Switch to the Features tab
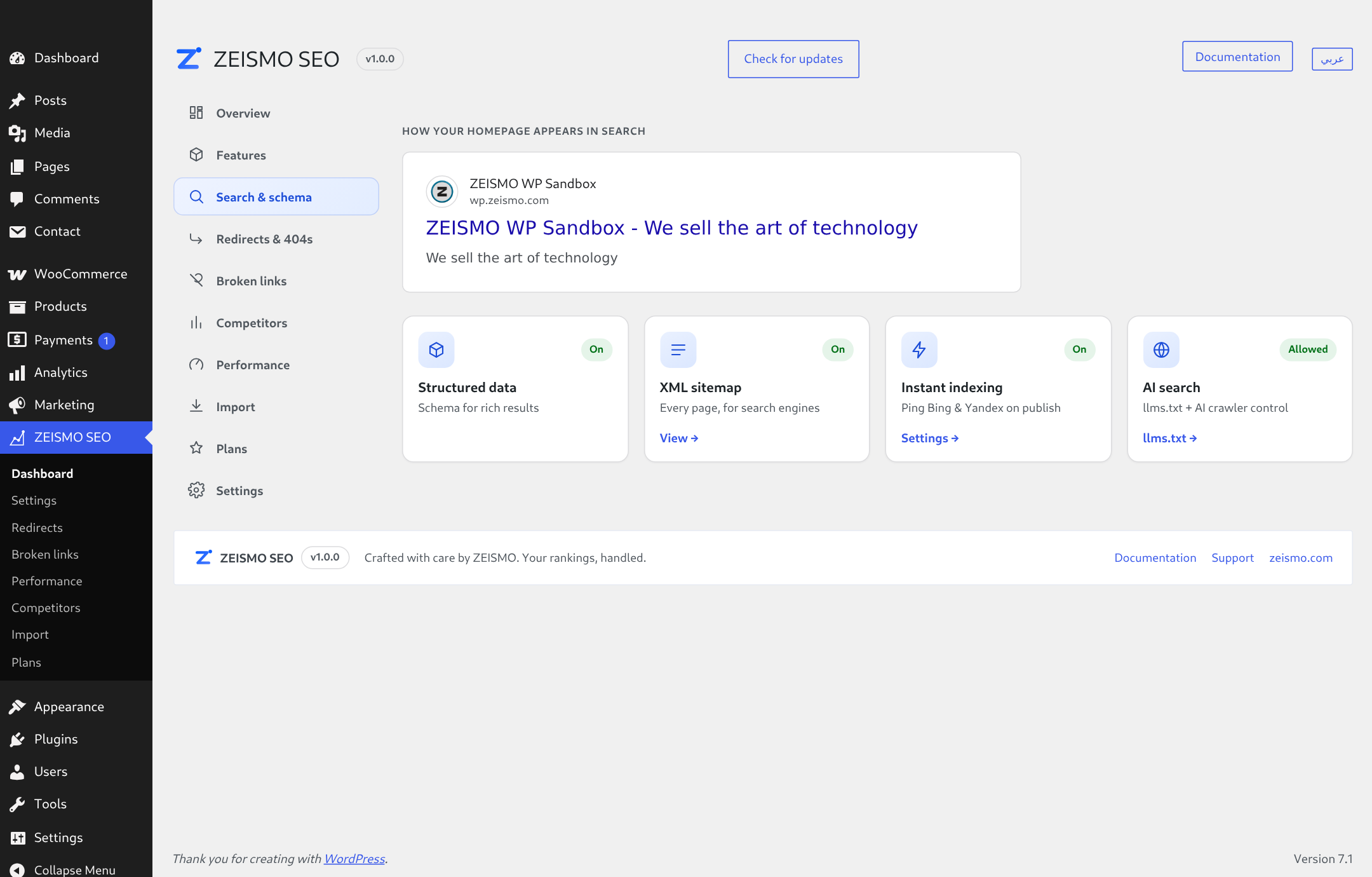Screen dimensions: 1372x877 click(276, 155)
